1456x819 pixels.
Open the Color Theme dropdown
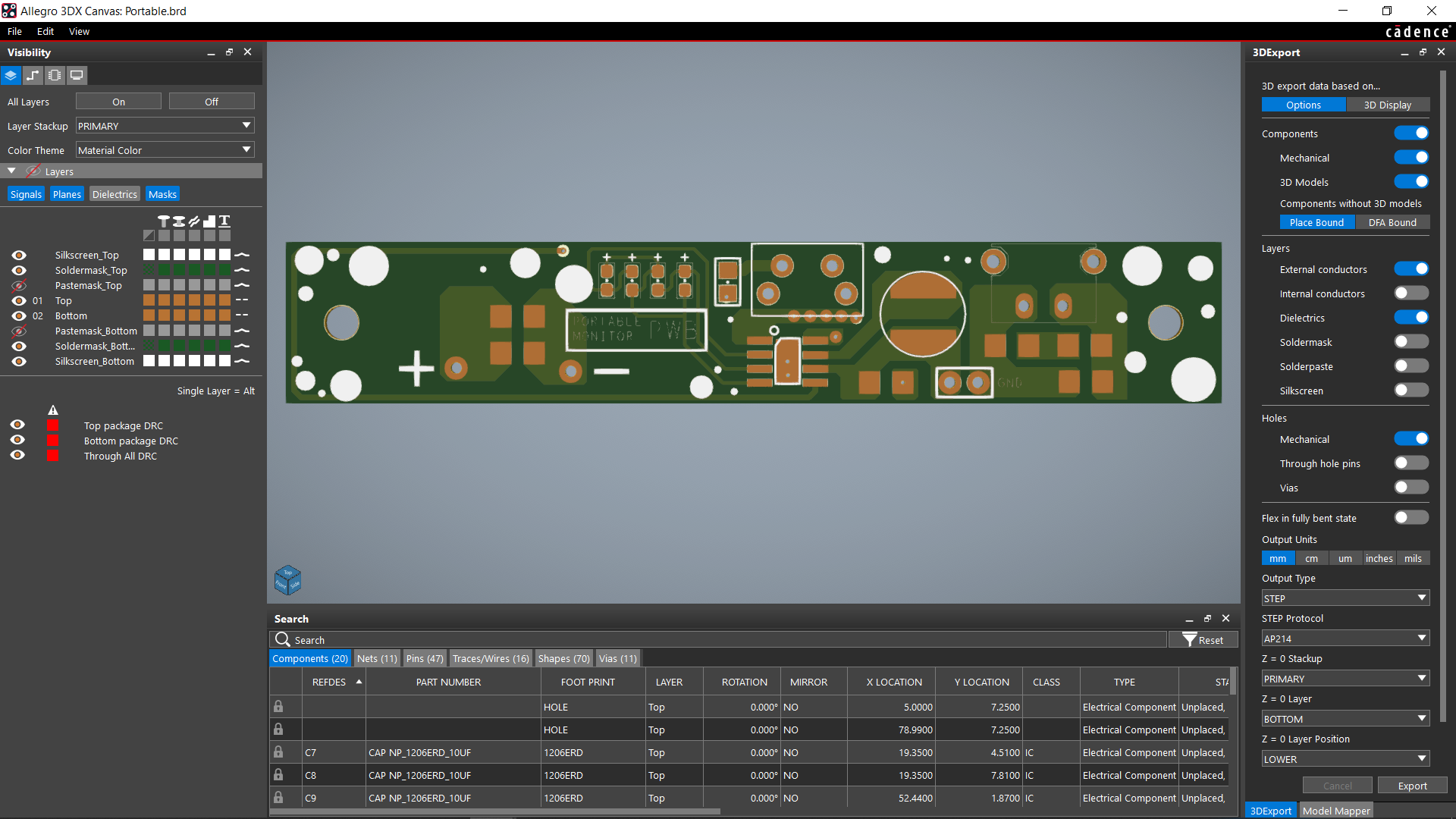coord(246,149)
